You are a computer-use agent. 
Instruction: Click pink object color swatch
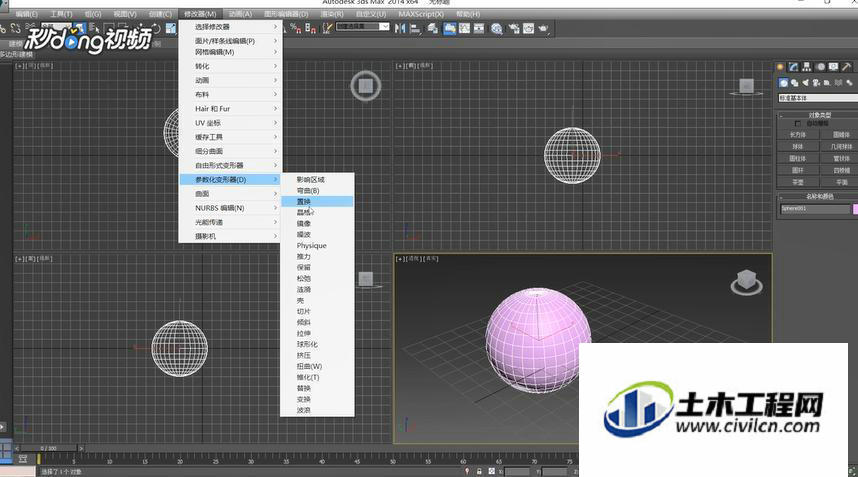[x=855, y=209]
